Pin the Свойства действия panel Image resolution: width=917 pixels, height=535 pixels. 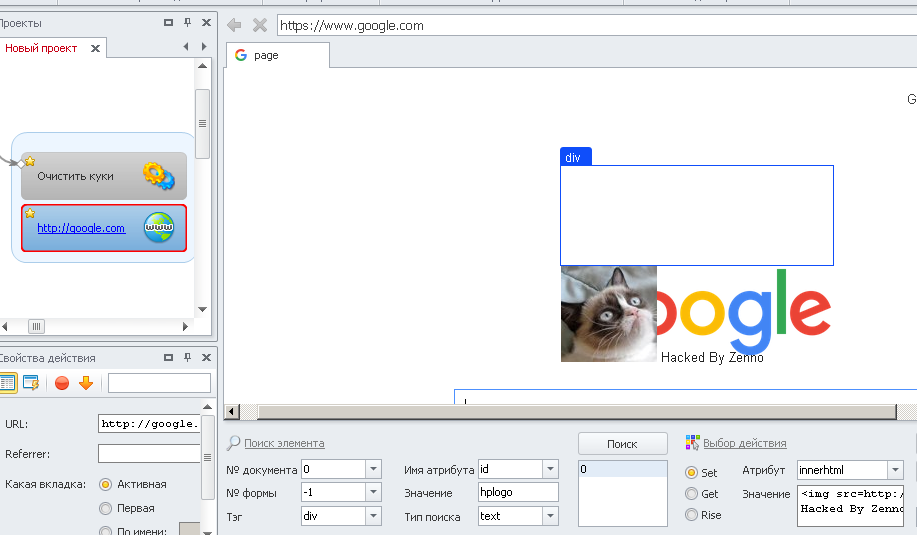tap(187, 357)
